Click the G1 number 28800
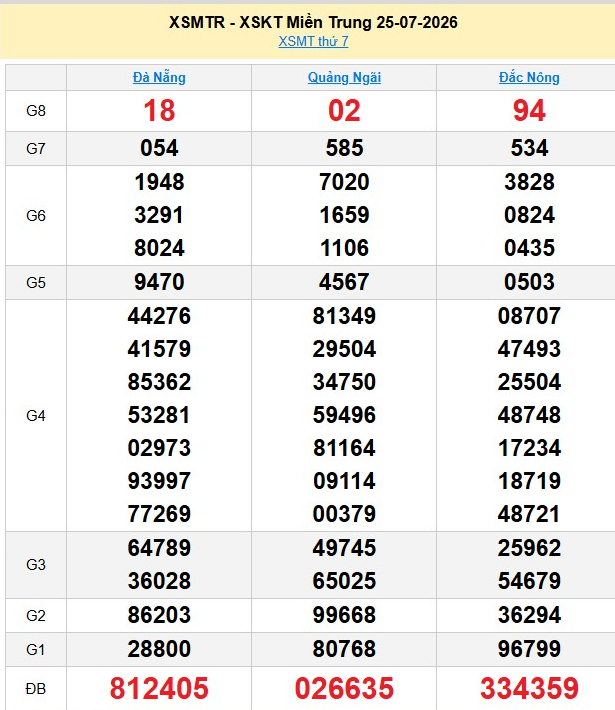Screen dimensions: 615x710 click(159, 649)
